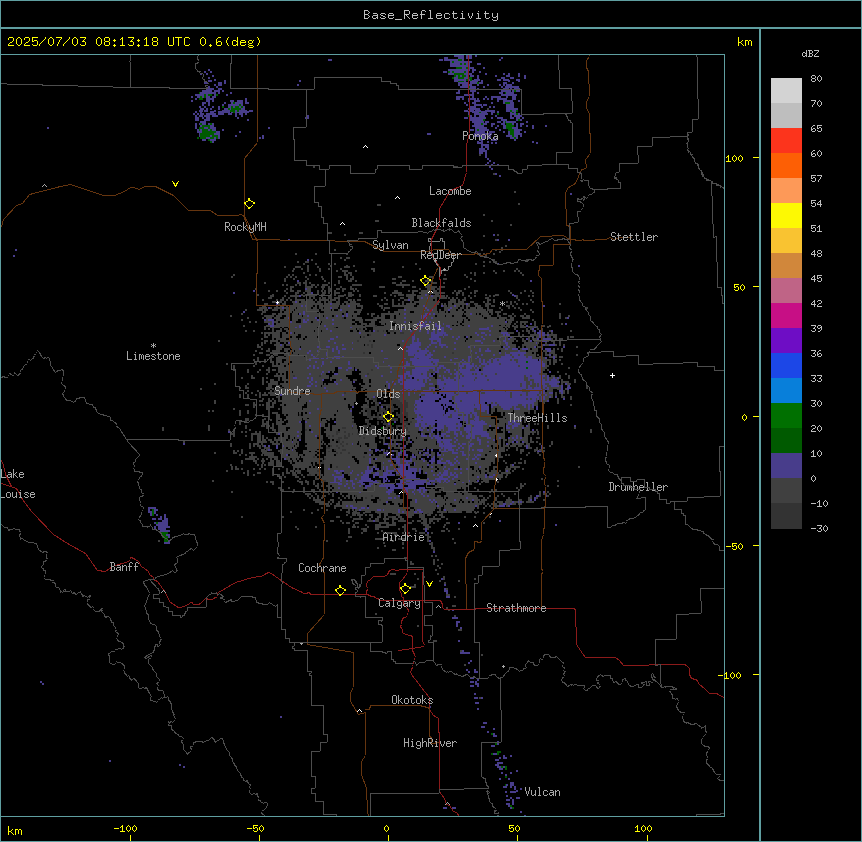This screenshot has height=842, width=862.
Task: Click the Sylvan city label
Action: [390, 245]
